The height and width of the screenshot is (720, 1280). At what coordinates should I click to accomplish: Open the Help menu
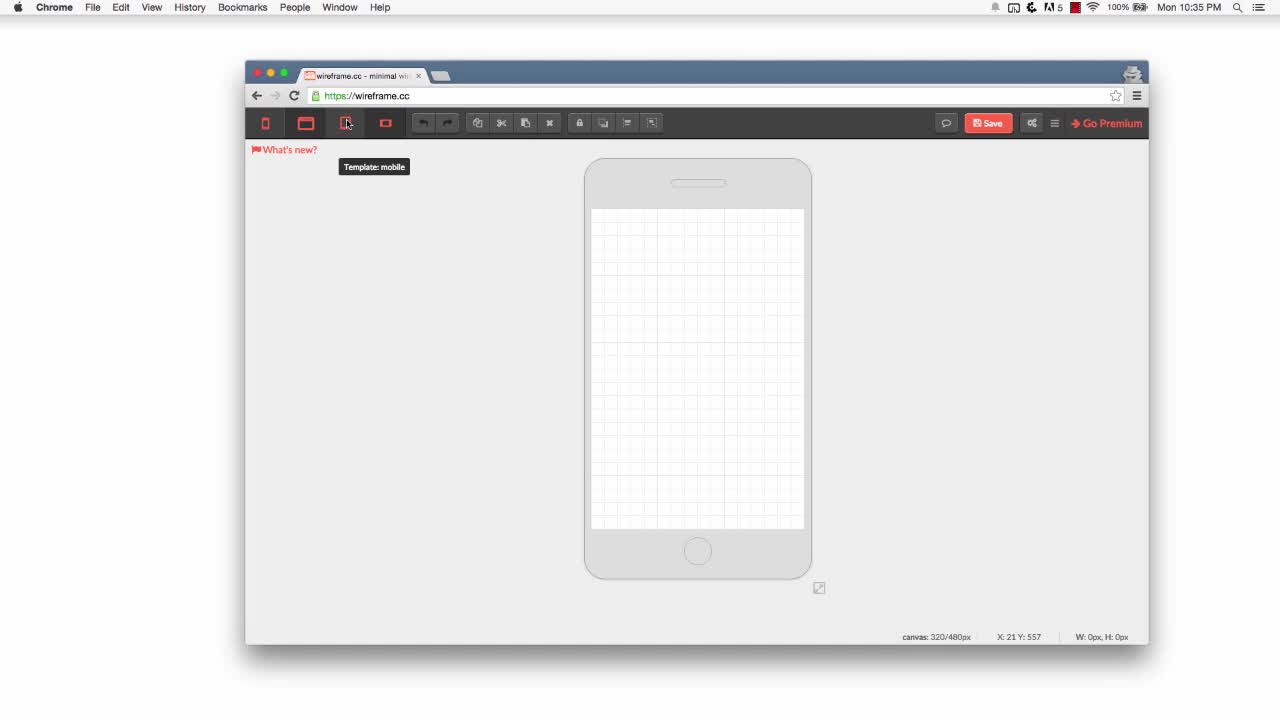380,7
